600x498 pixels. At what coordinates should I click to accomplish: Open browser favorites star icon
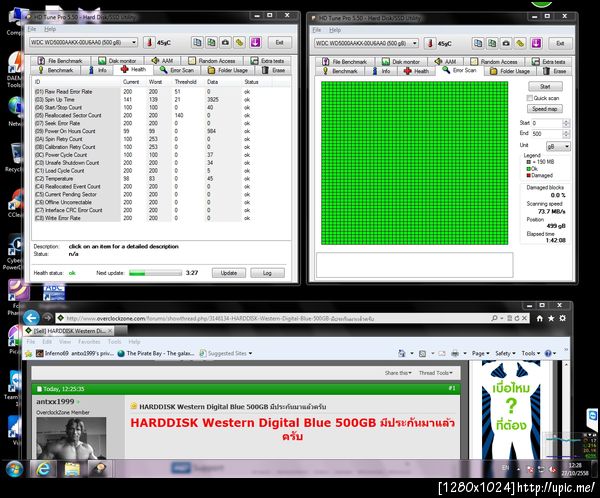coord(551,318)
